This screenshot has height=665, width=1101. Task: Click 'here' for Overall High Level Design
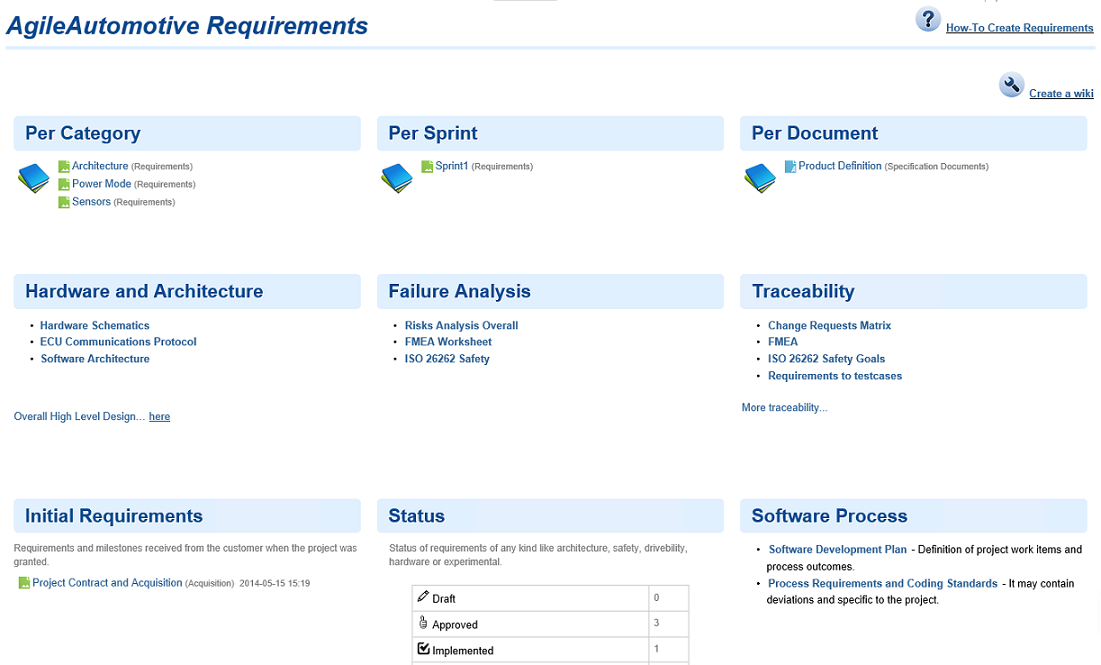159,416
